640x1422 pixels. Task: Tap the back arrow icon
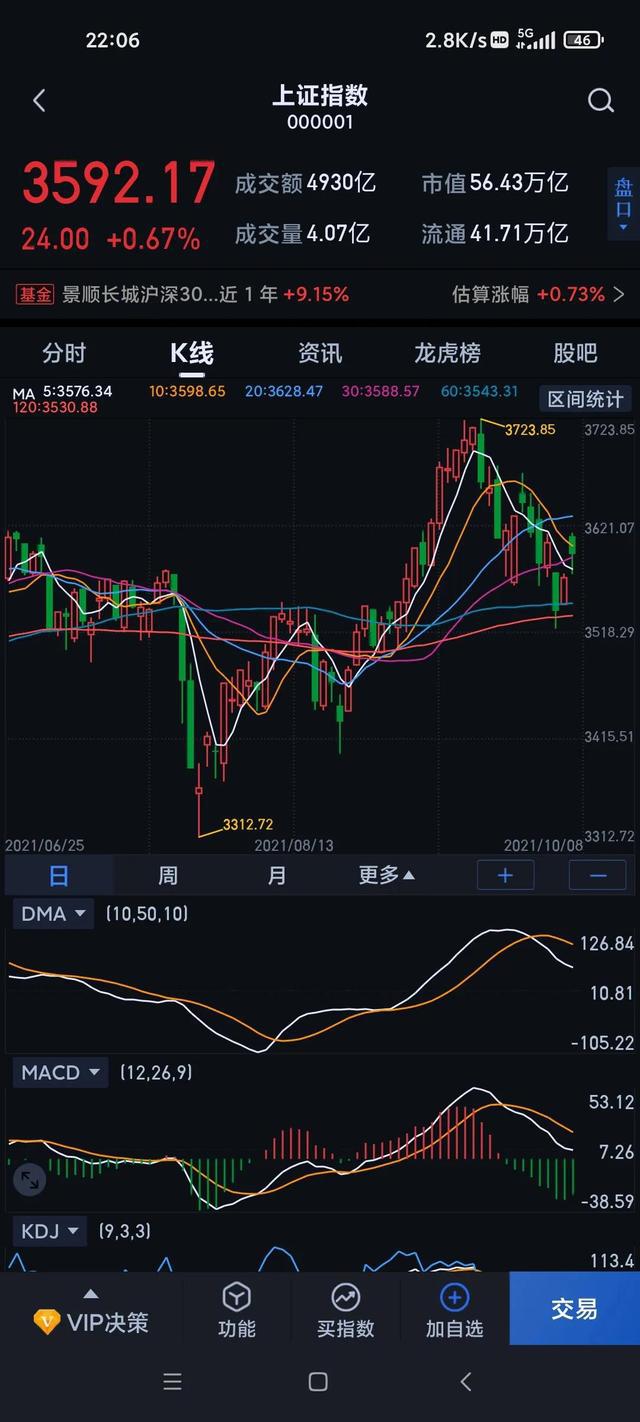pos(39,100)
